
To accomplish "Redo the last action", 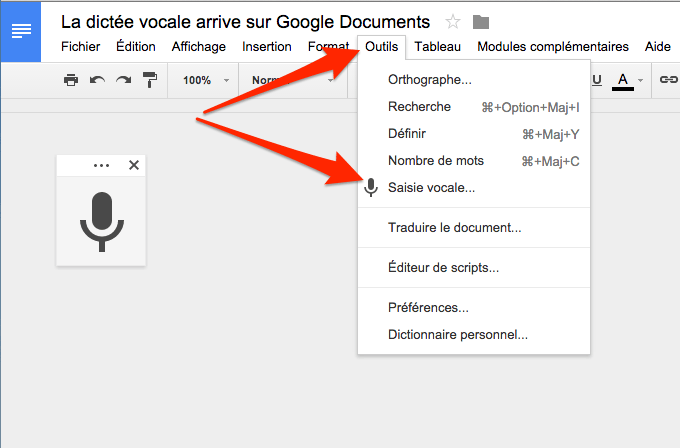I will pyautogui.click(x=124, y=80).
